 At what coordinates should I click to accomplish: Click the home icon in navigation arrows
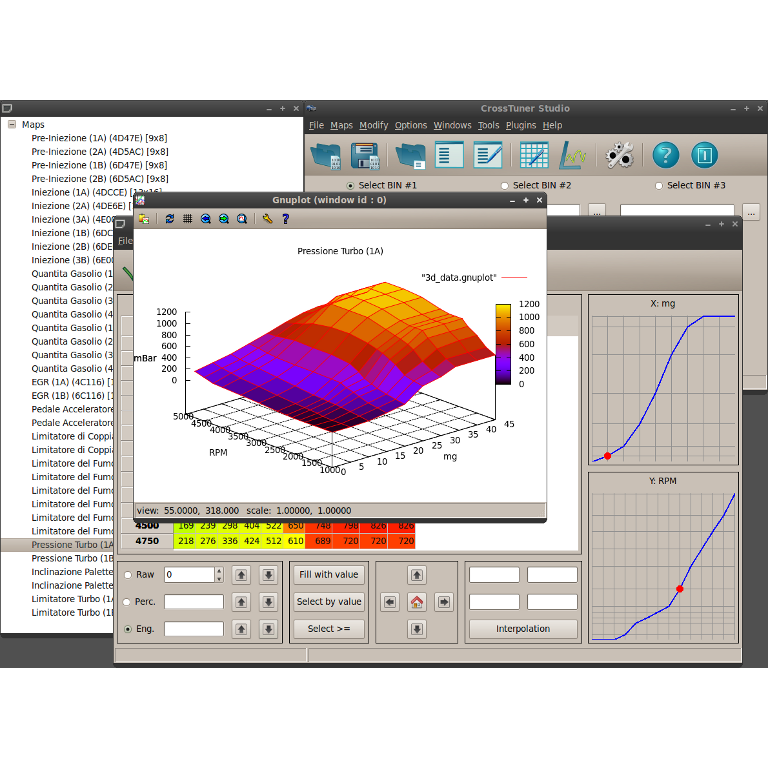point(417,602)
